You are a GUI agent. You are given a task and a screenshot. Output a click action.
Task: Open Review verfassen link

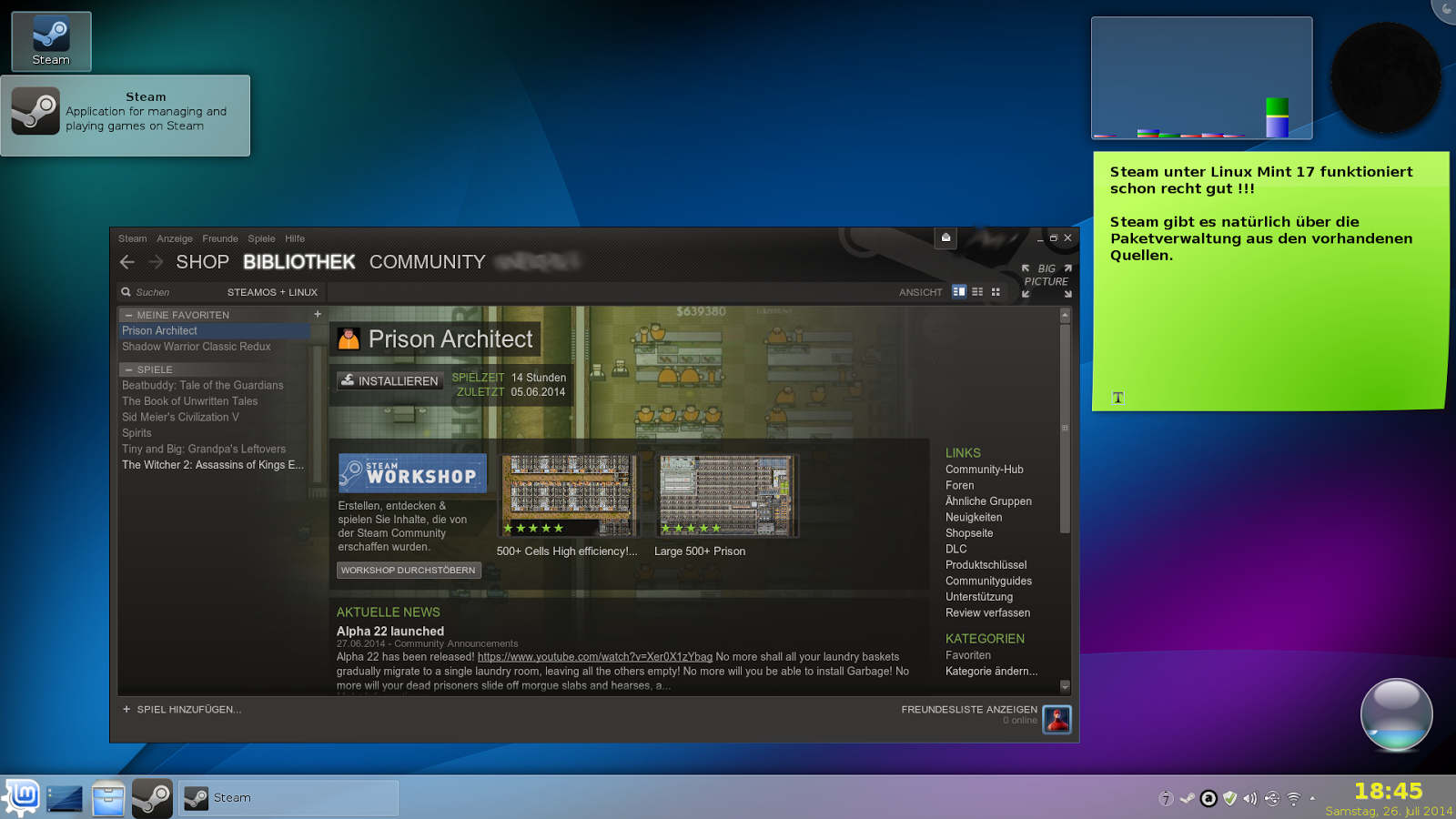988,613
